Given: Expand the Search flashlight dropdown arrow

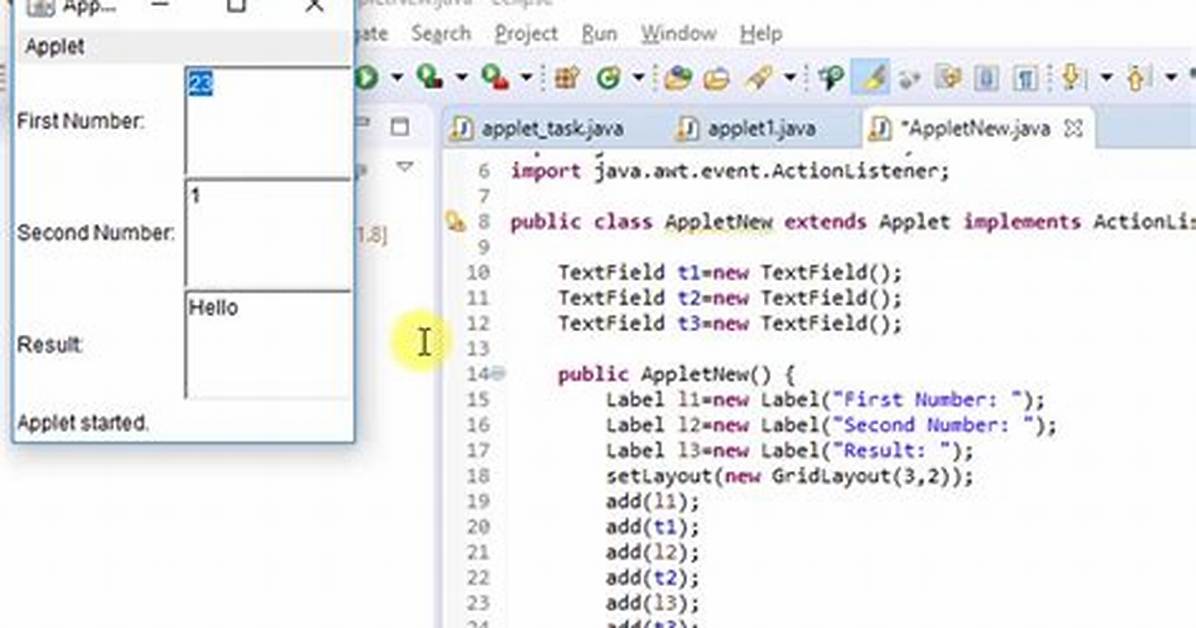Looking at the screenshot, I should [790, 77].
